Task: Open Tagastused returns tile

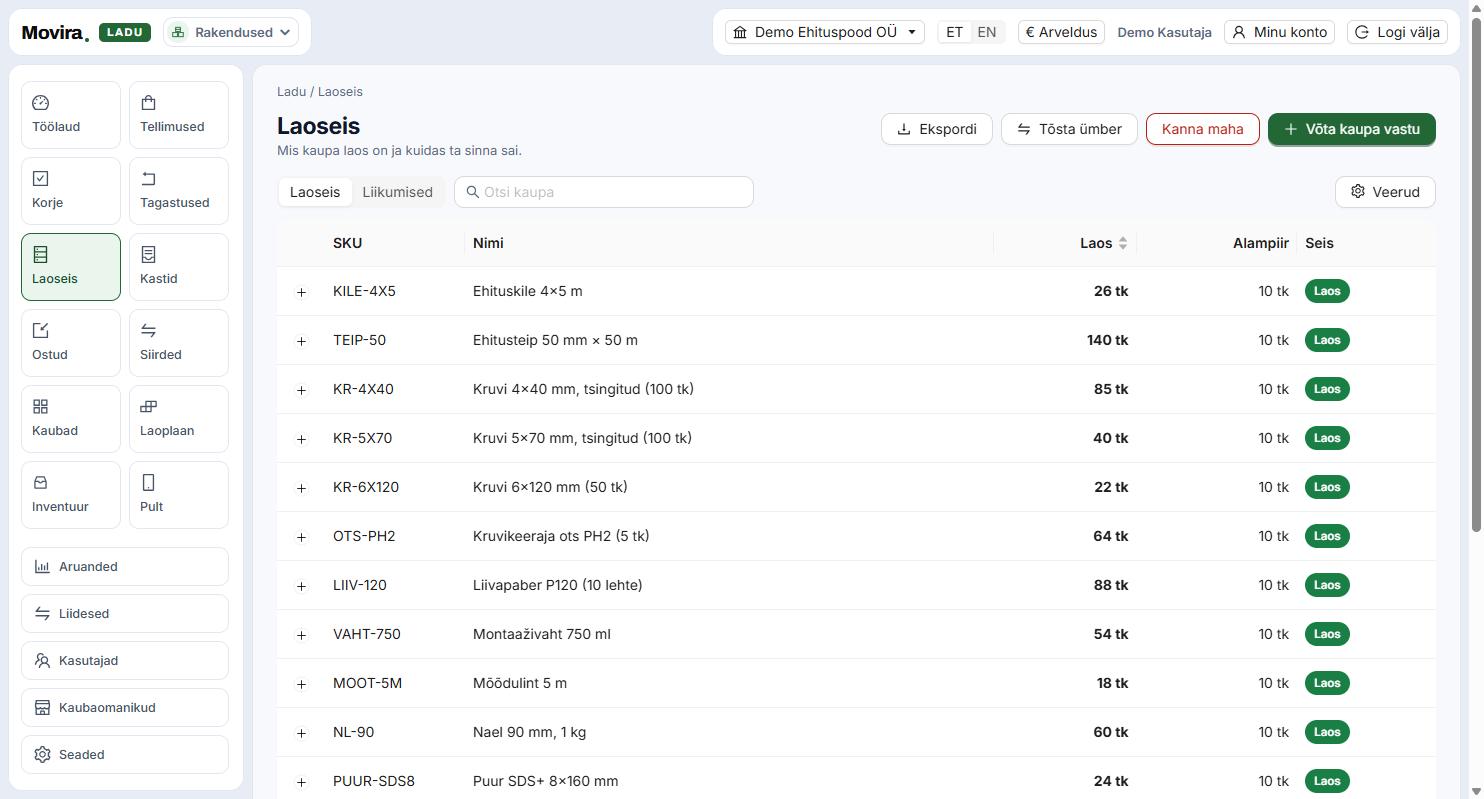Action: coord(179,191)
